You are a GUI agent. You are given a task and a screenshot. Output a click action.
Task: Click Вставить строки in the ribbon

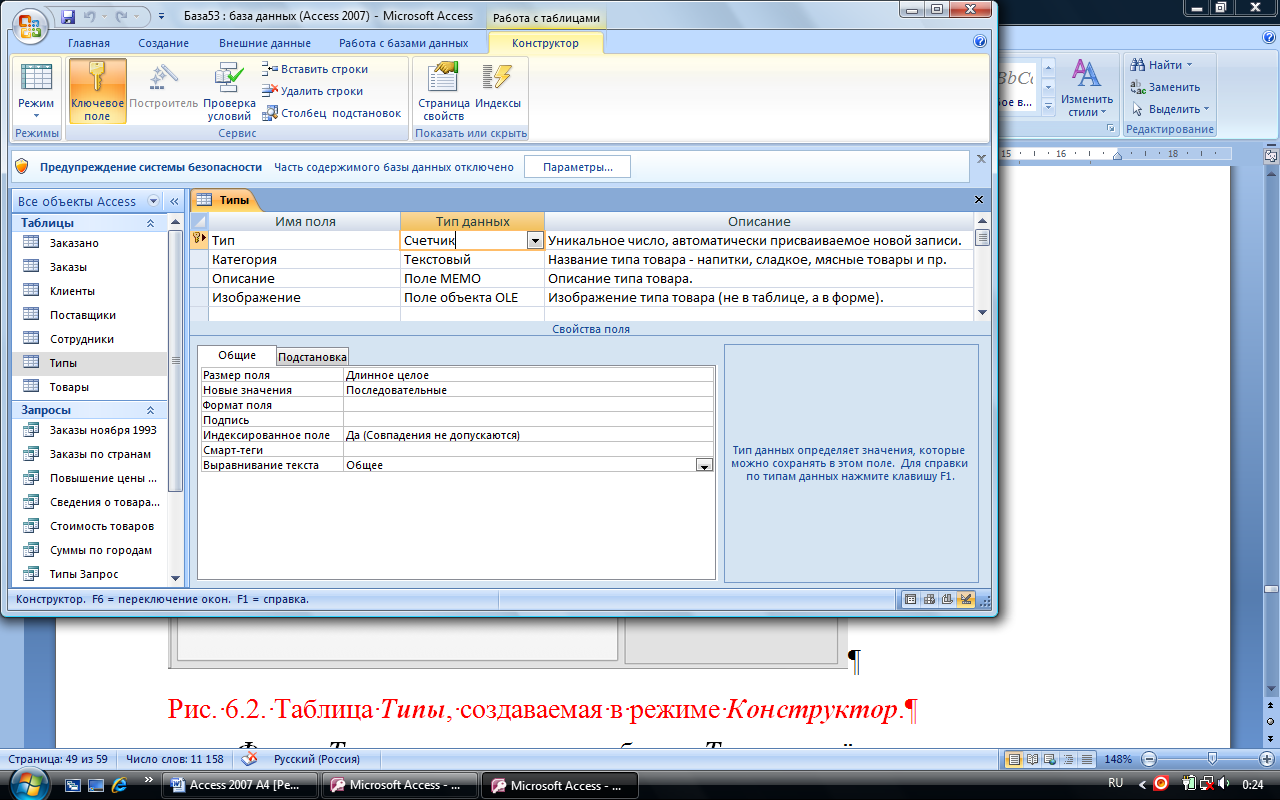(315, 69)
